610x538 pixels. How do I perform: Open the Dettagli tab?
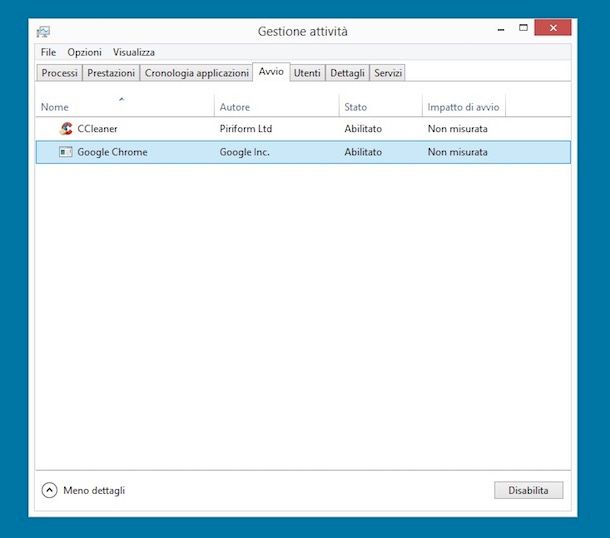(347, 73)
